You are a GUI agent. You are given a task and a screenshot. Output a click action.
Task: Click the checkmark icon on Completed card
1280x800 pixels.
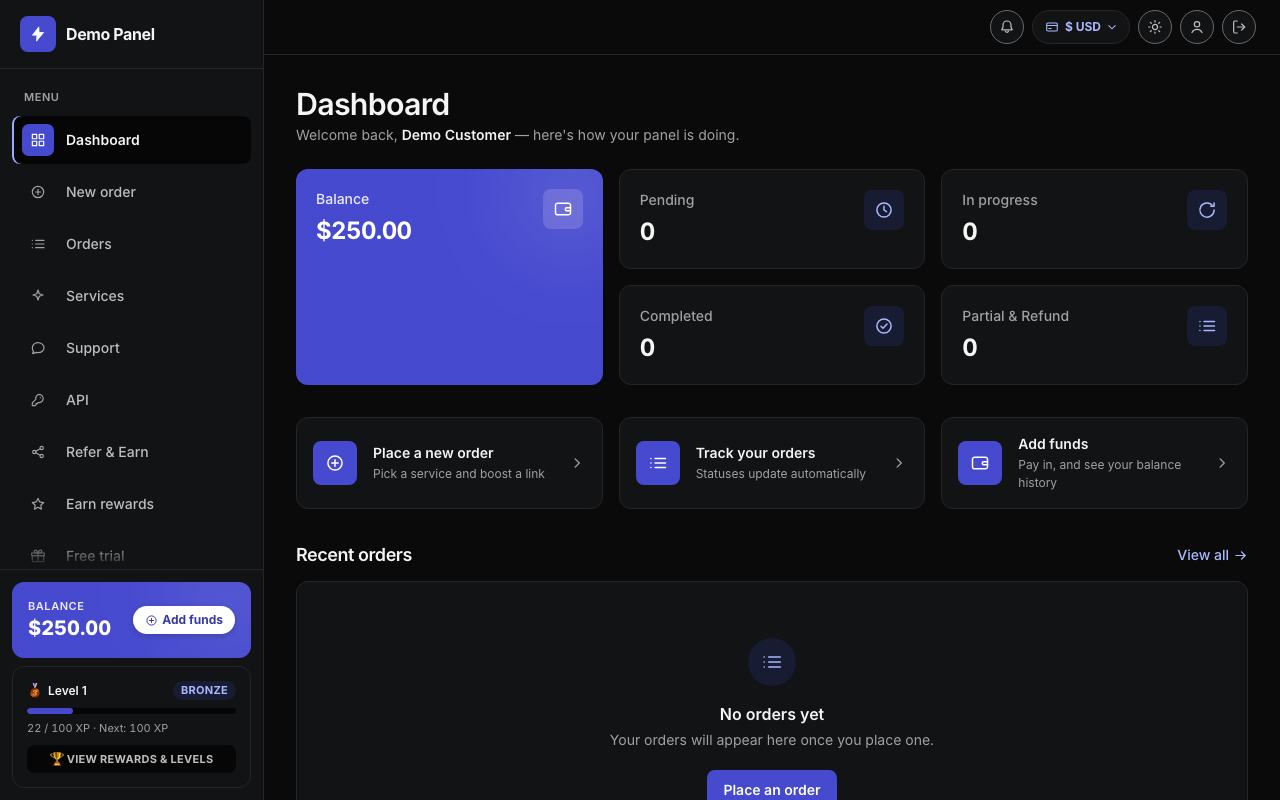884,326
